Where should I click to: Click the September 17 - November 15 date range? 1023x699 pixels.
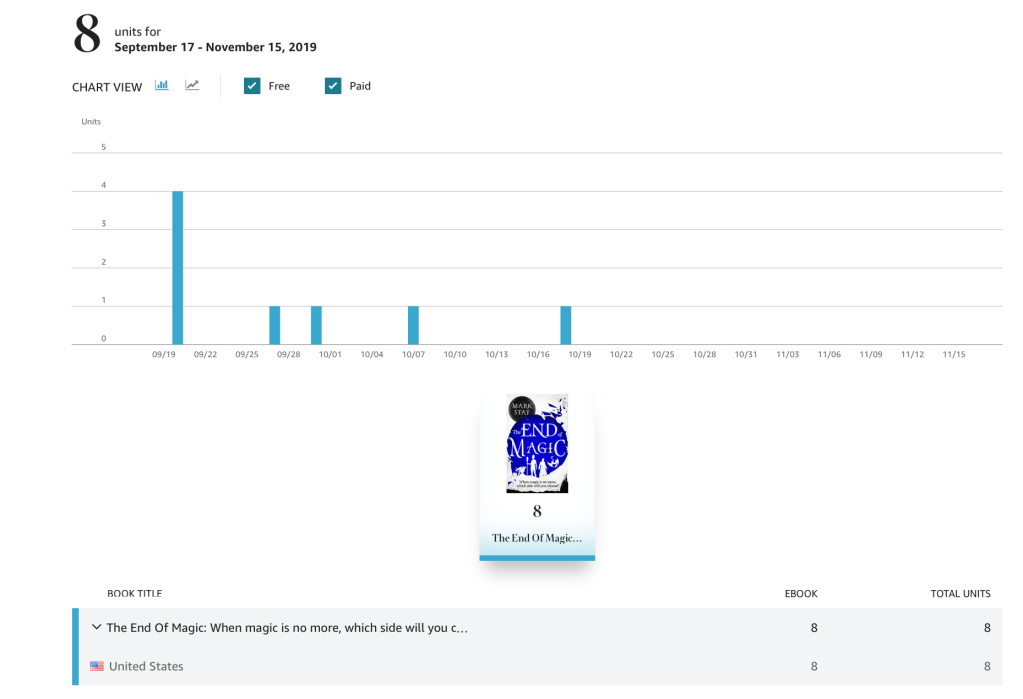215,47
